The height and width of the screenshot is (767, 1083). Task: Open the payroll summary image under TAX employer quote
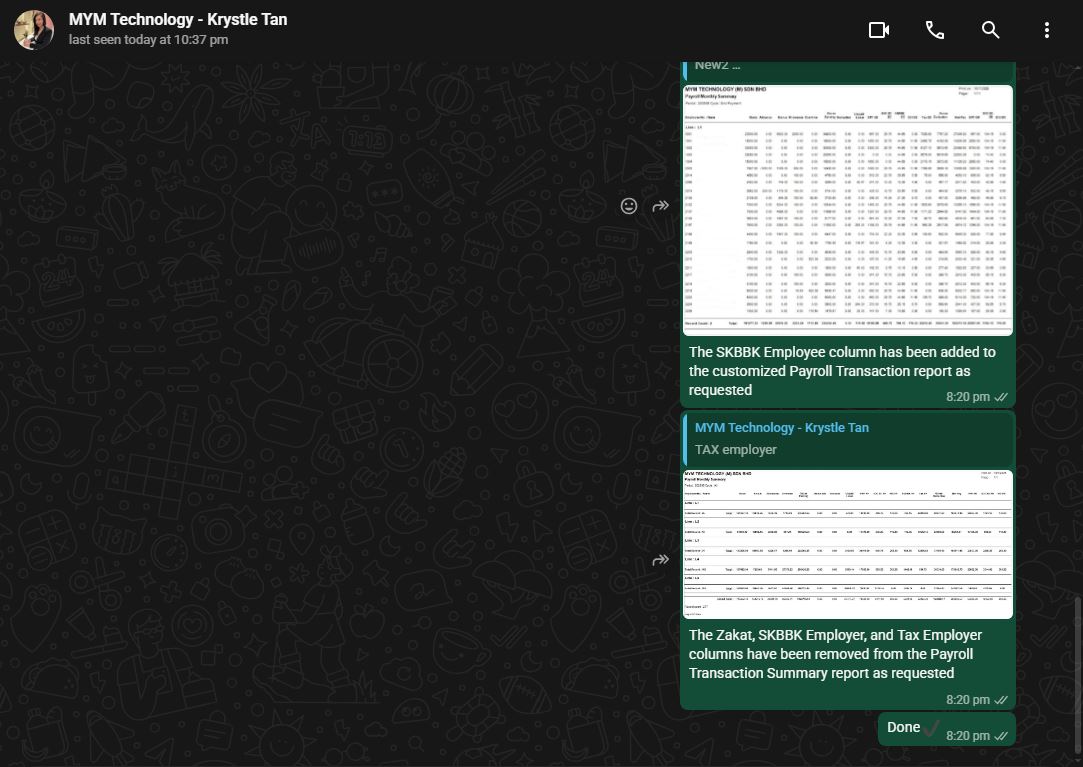(x=847, y=545)
